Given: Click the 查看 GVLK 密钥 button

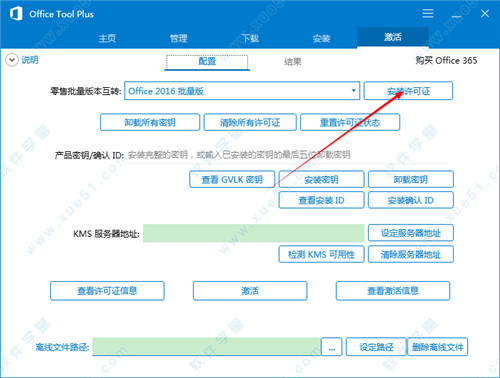Looking at the screenshot, I should tap(232, 180).
